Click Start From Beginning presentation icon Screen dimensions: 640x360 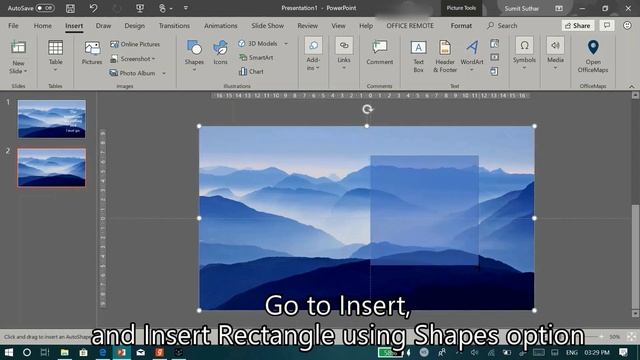coord(140,8)
